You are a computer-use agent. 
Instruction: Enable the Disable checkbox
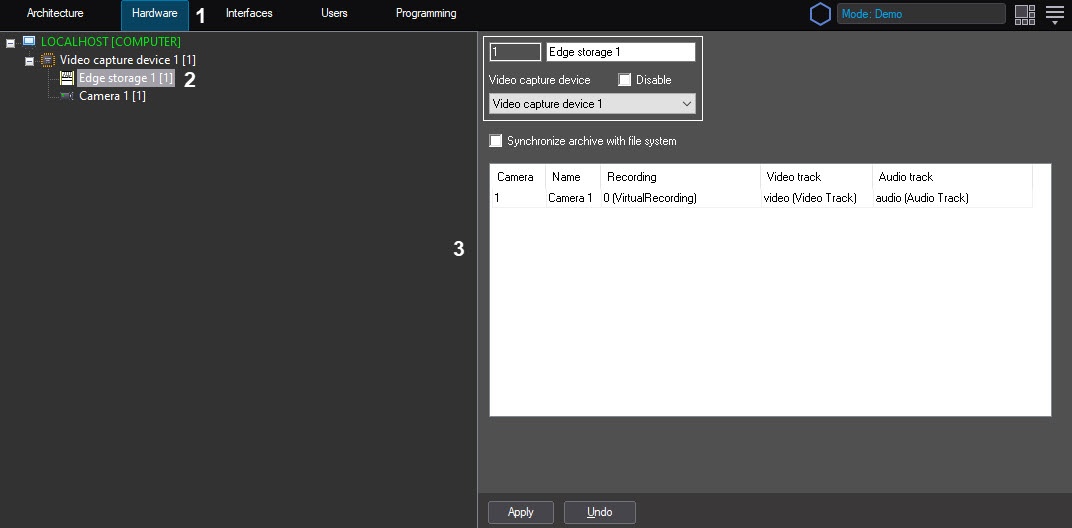click(625, 80)
